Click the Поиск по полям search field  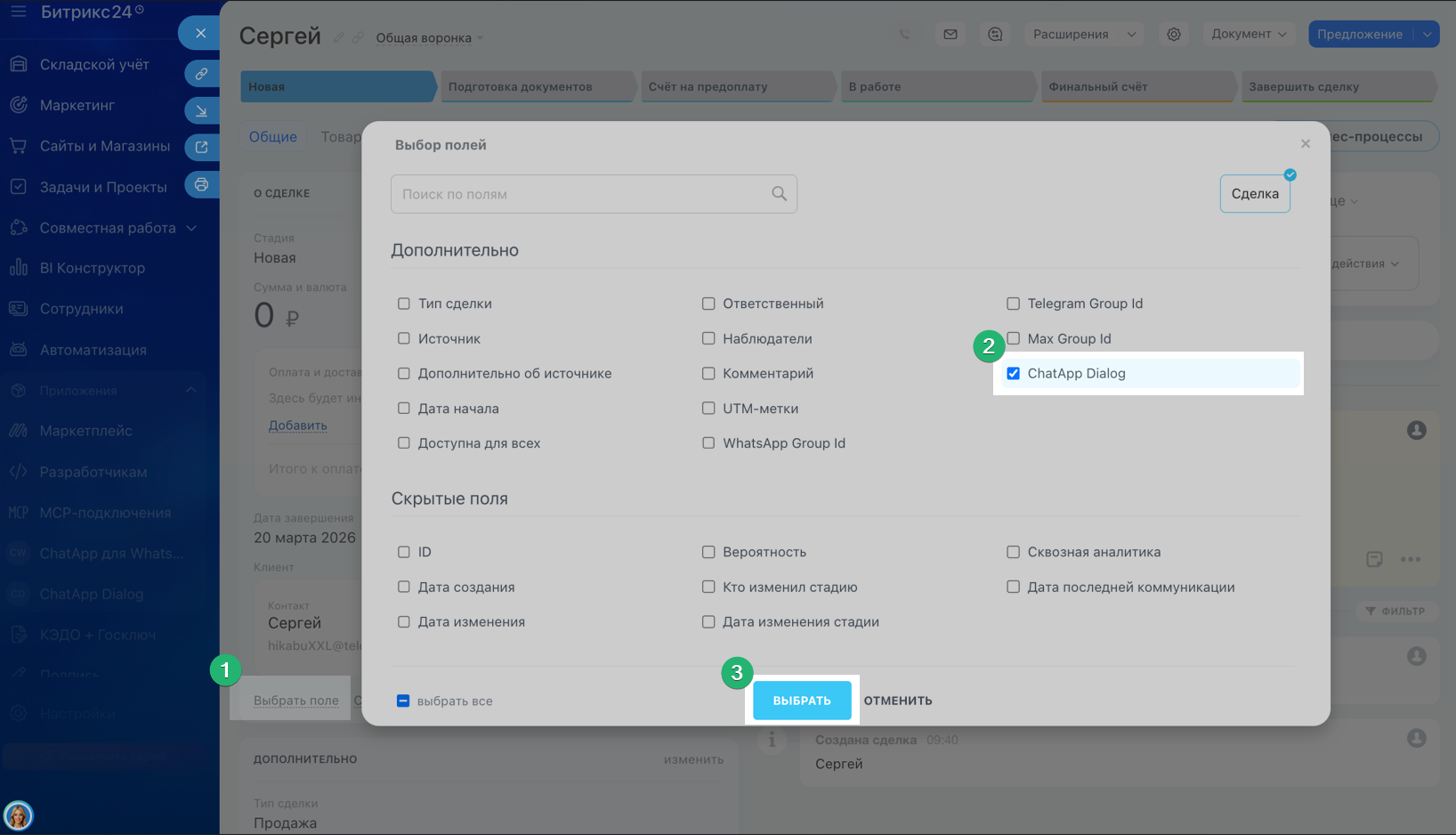pos(583,194)
